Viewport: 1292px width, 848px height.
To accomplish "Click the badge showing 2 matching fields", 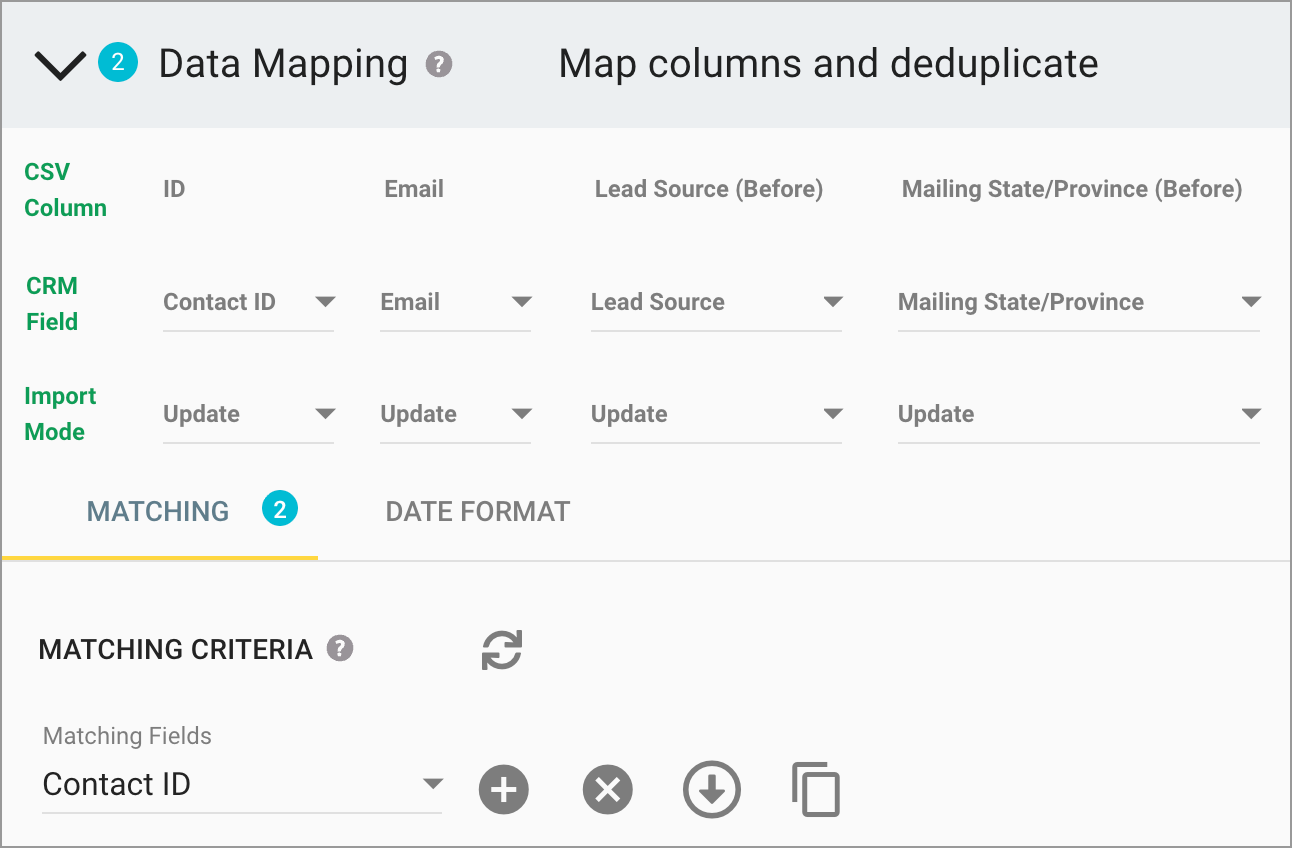I will [279, 509].
